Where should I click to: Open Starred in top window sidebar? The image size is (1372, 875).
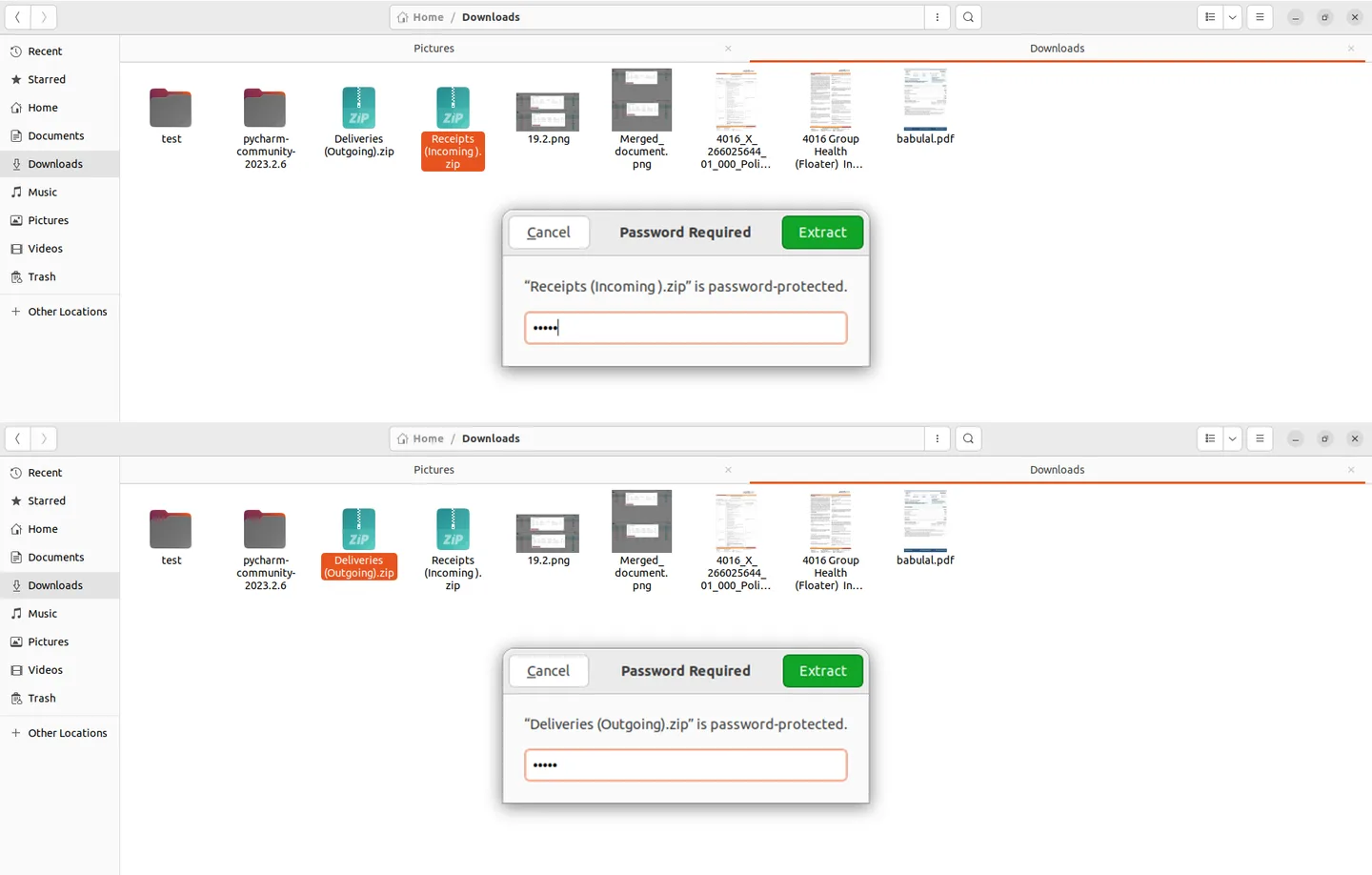click(x=59, y=79)
